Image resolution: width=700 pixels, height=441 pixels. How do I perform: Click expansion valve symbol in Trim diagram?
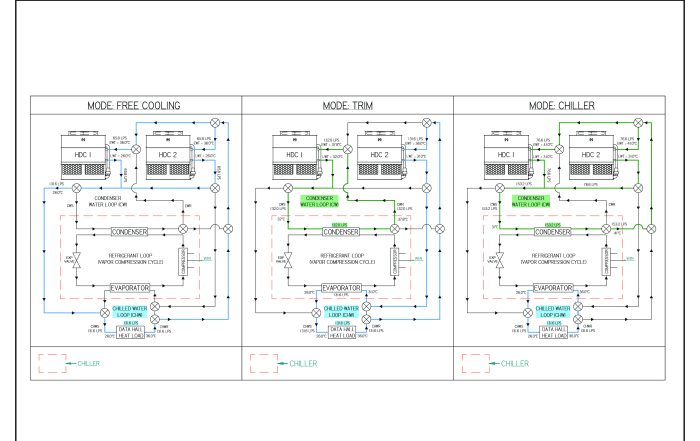tap(288, 260)
